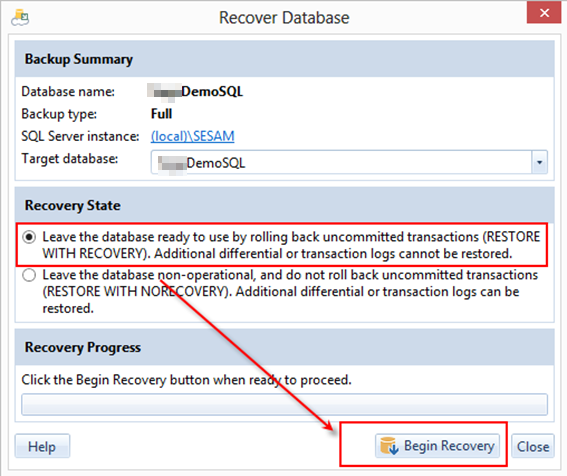
Task: Select RESTORE WITH NORECOVERY radio button
Action: coord(29,275)
